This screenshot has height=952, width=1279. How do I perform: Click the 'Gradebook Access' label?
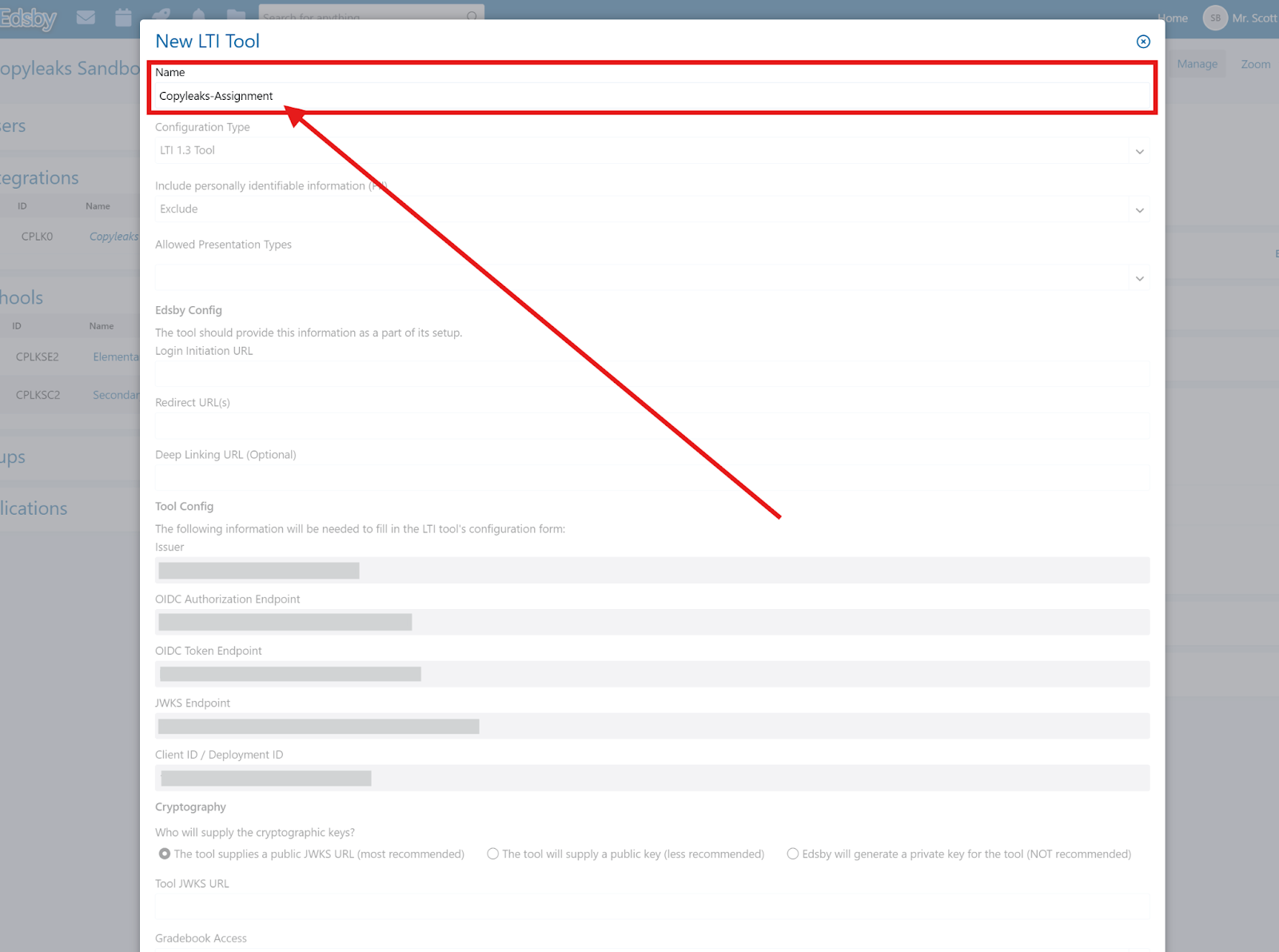coord(201,938)
